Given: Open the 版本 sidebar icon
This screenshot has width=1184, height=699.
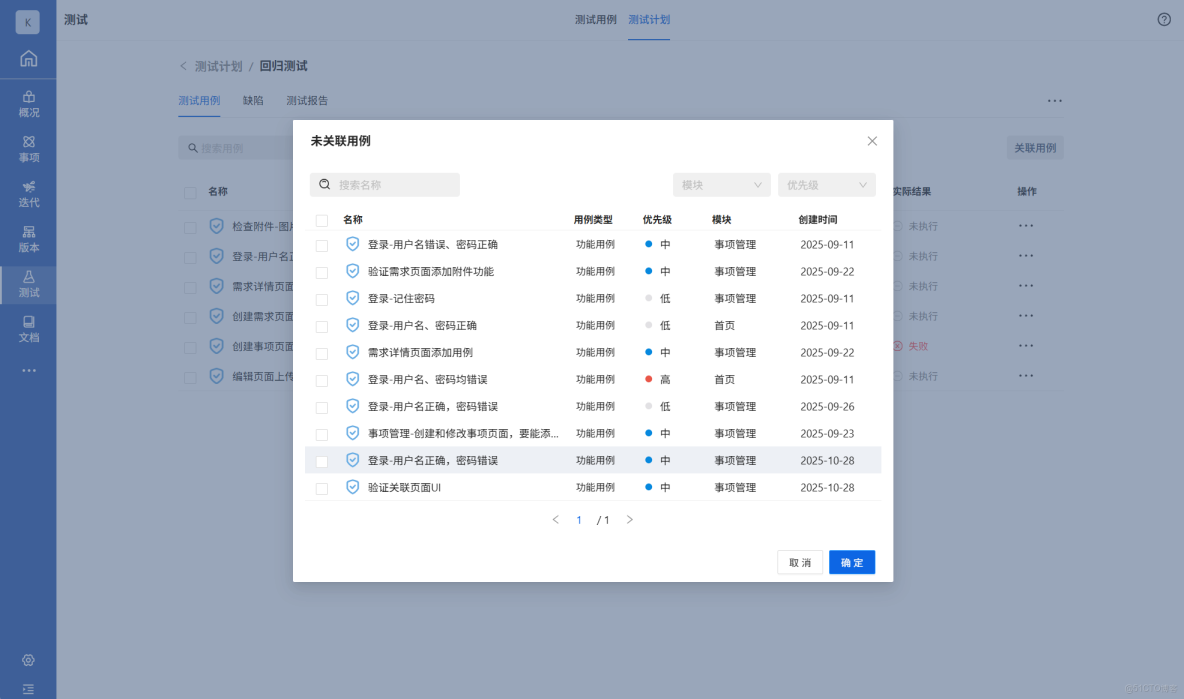Looking at the screenshot, I should tap(28, 240).
